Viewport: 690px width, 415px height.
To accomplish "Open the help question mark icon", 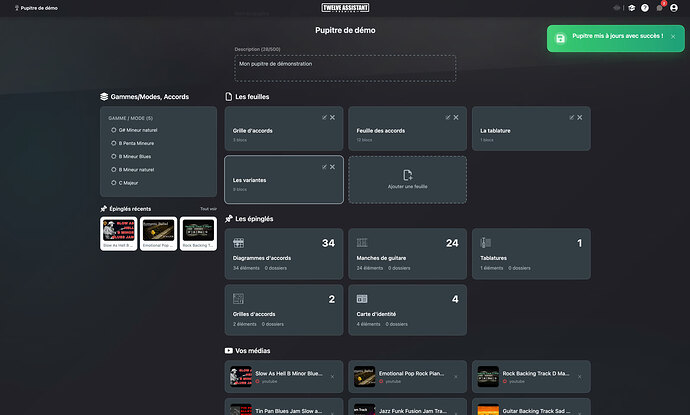I will [645, 8].
